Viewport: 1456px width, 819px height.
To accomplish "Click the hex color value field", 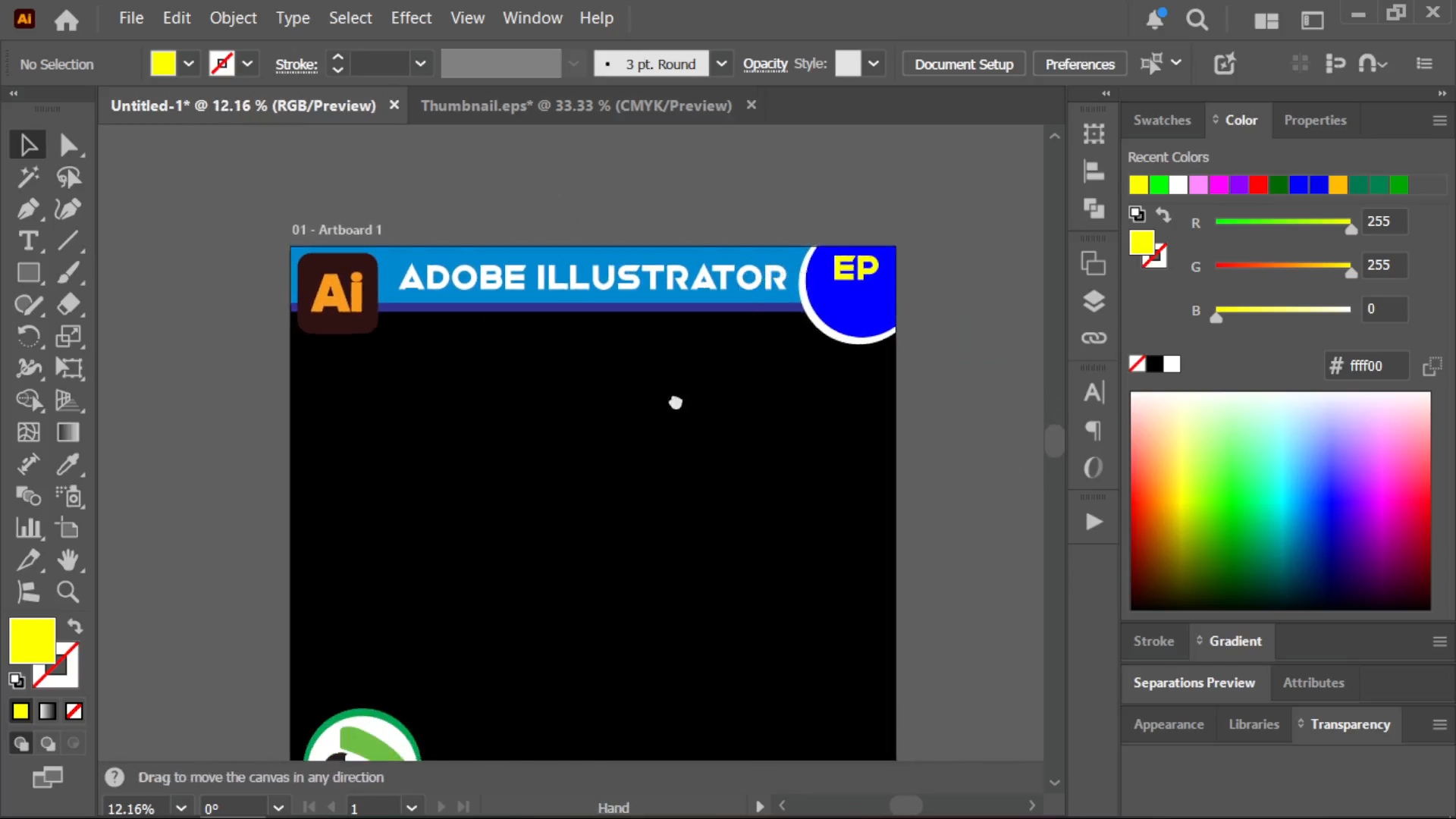I will click(x=1376, y=366).
